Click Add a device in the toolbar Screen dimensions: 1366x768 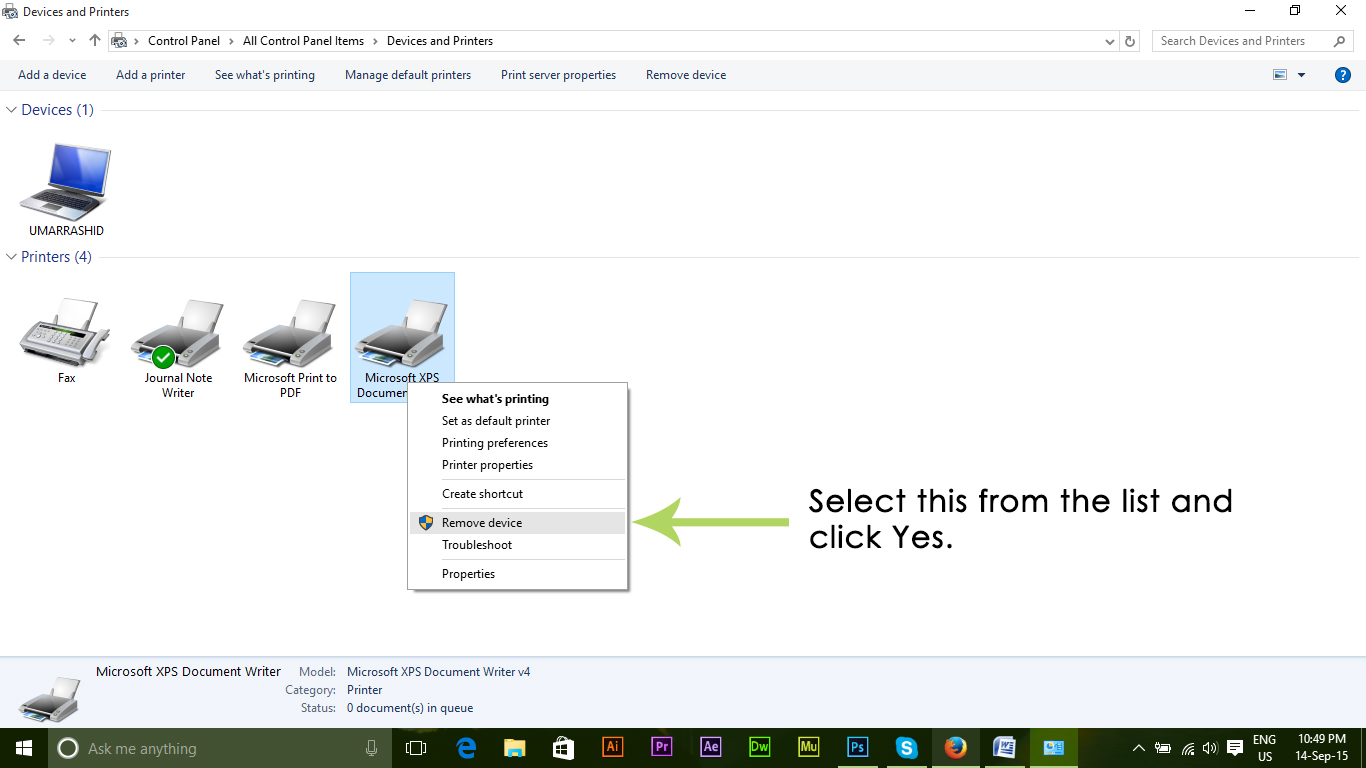click(52, 75)
